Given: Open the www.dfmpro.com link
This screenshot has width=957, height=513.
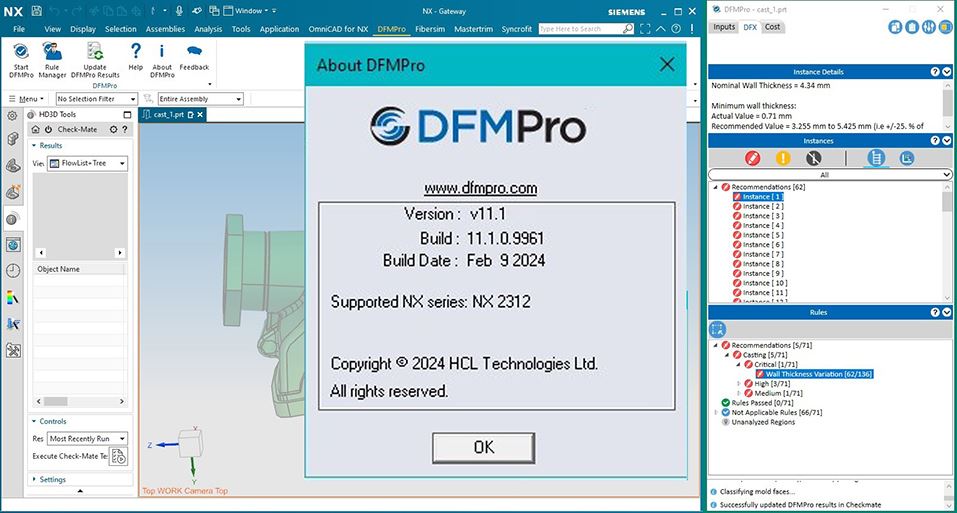Looking at the screenshot, I should (x=481, y=188).
